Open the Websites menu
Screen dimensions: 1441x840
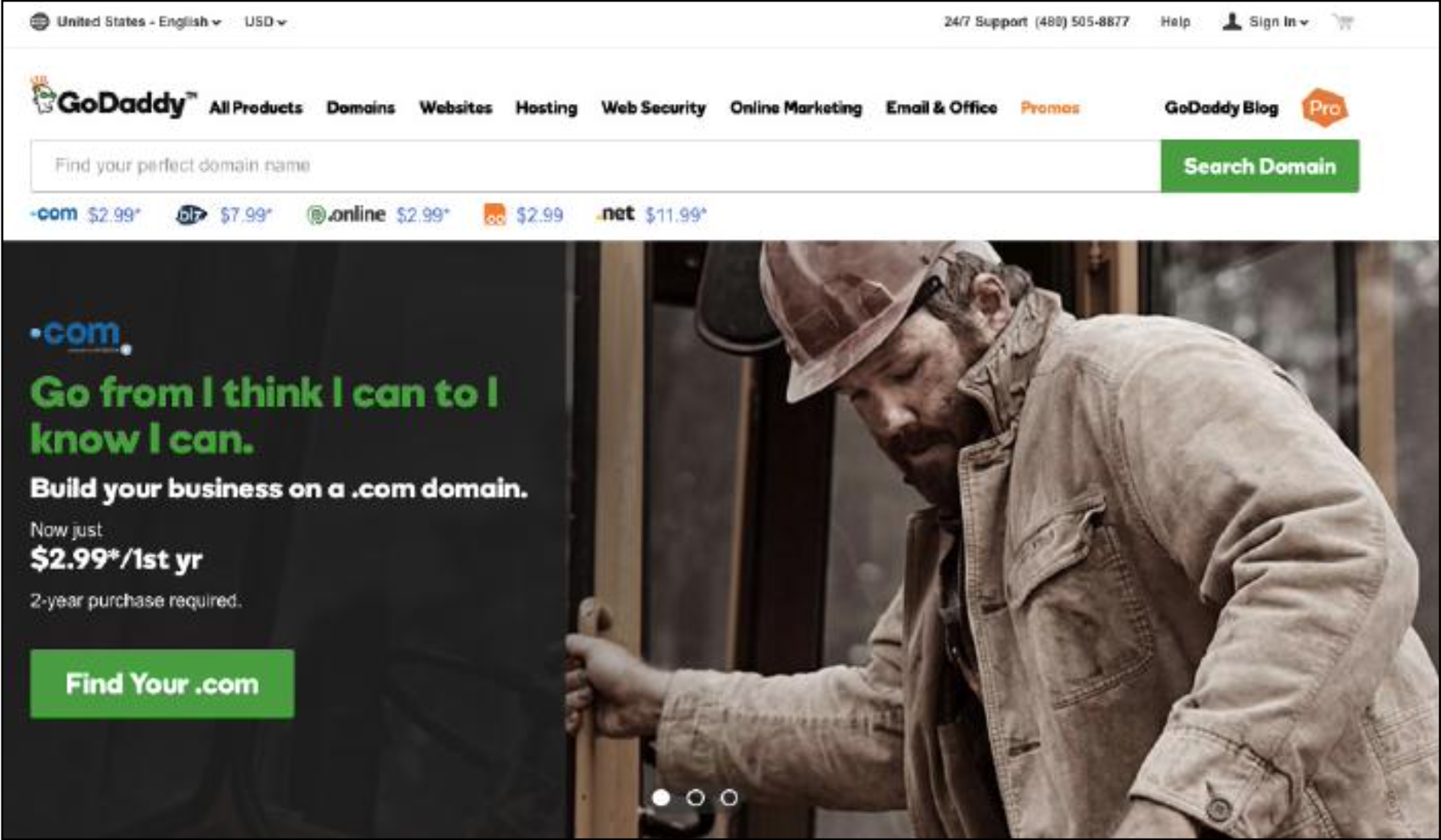(455, 108)
